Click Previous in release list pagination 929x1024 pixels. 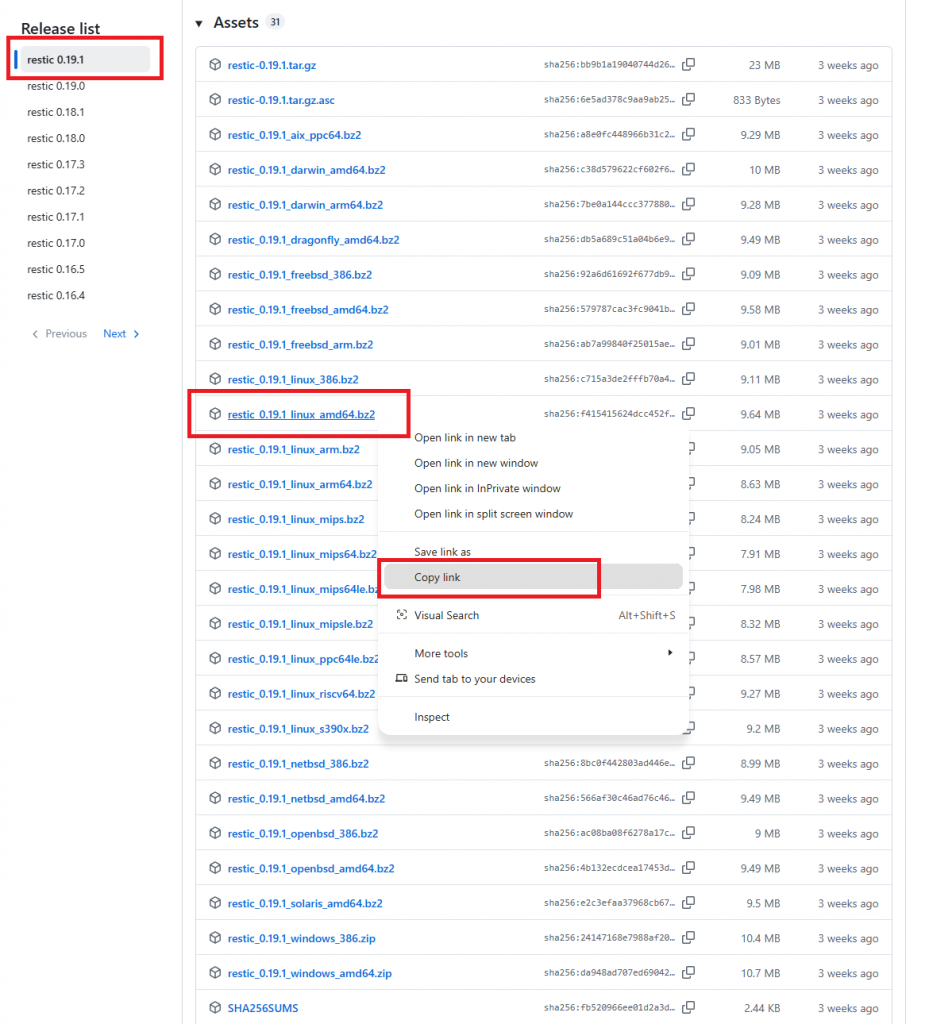tap(59, 334)
